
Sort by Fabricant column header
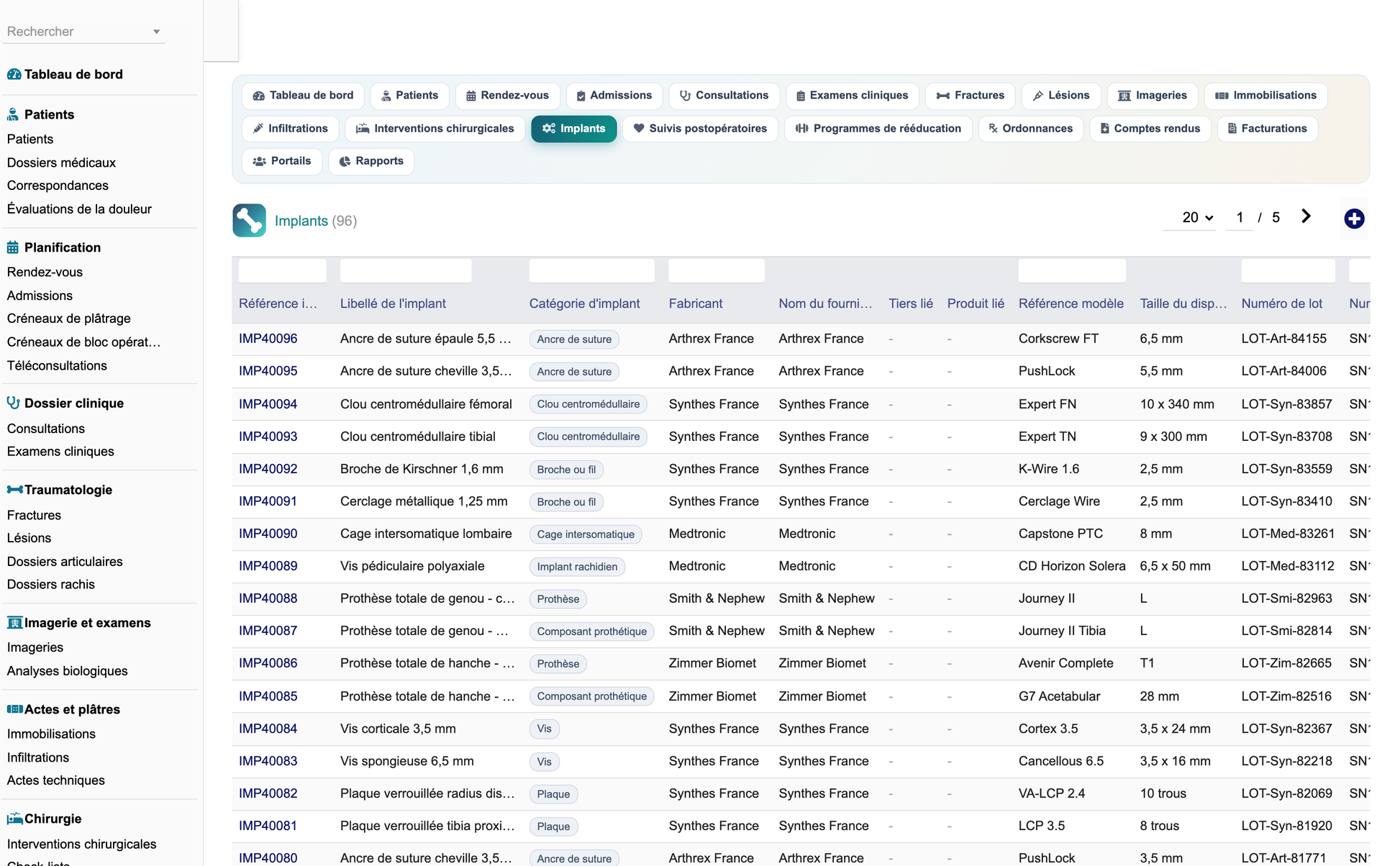(696, 304)
